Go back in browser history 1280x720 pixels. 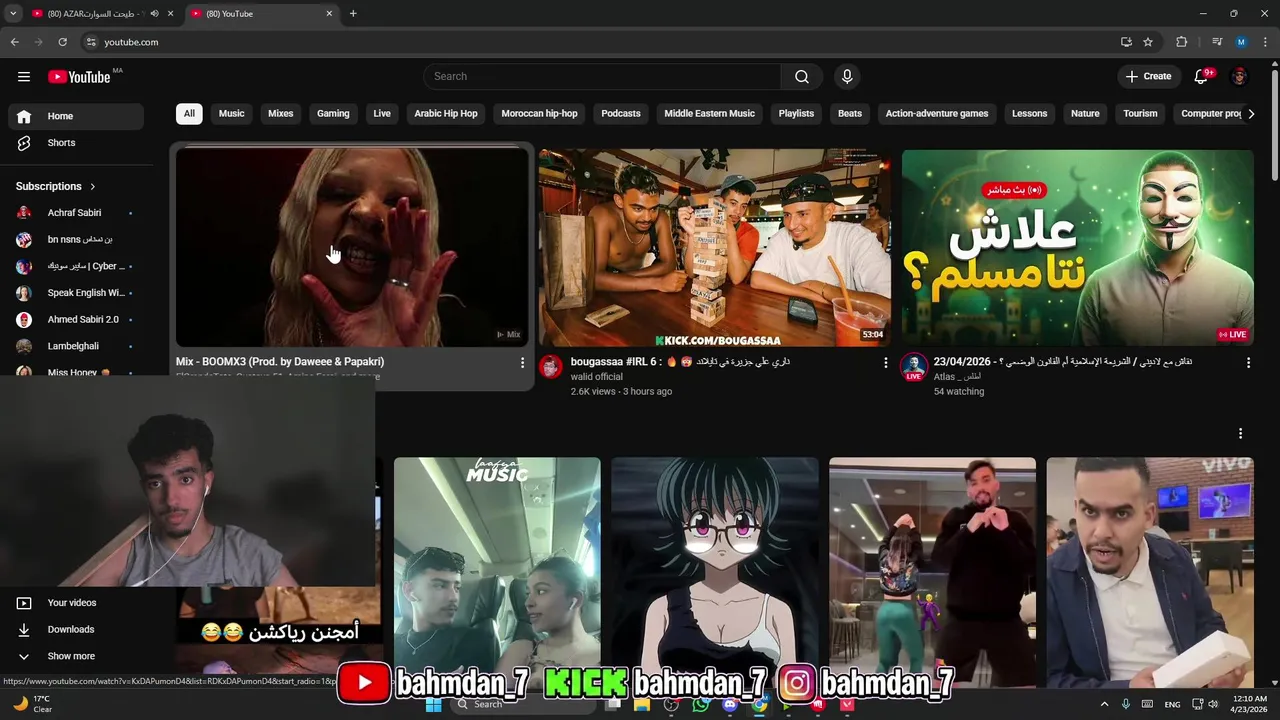pos(14,42)
